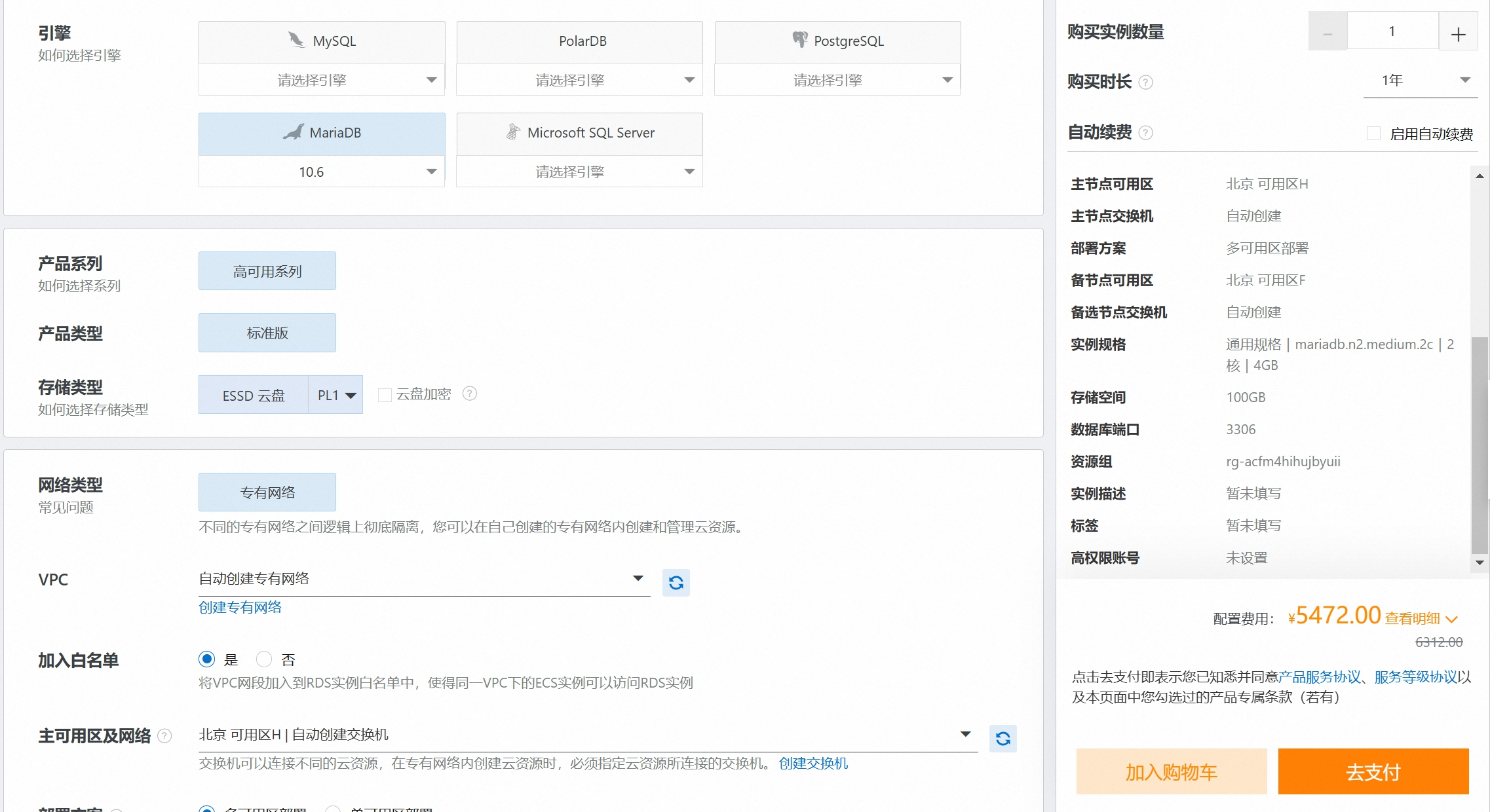Select the Microsoft SQL Server engine
The image size is (1490, 812).
tap(579, 133)
